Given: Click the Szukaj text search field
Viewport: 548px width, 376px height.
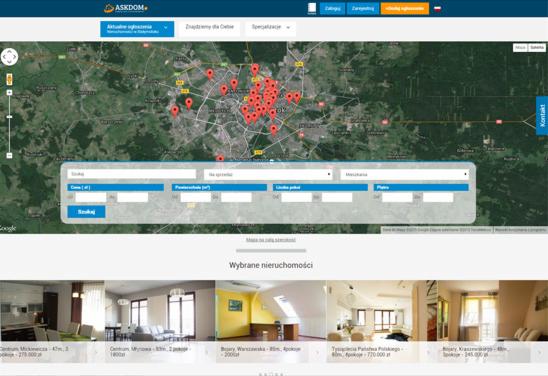Looking at the screenshot, I should click(x=132, y=174).
